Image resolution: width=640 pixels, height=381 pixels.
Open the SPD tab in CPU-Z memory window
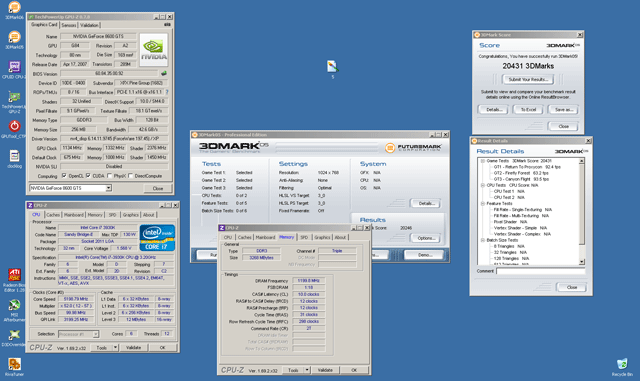click(304, 237)
